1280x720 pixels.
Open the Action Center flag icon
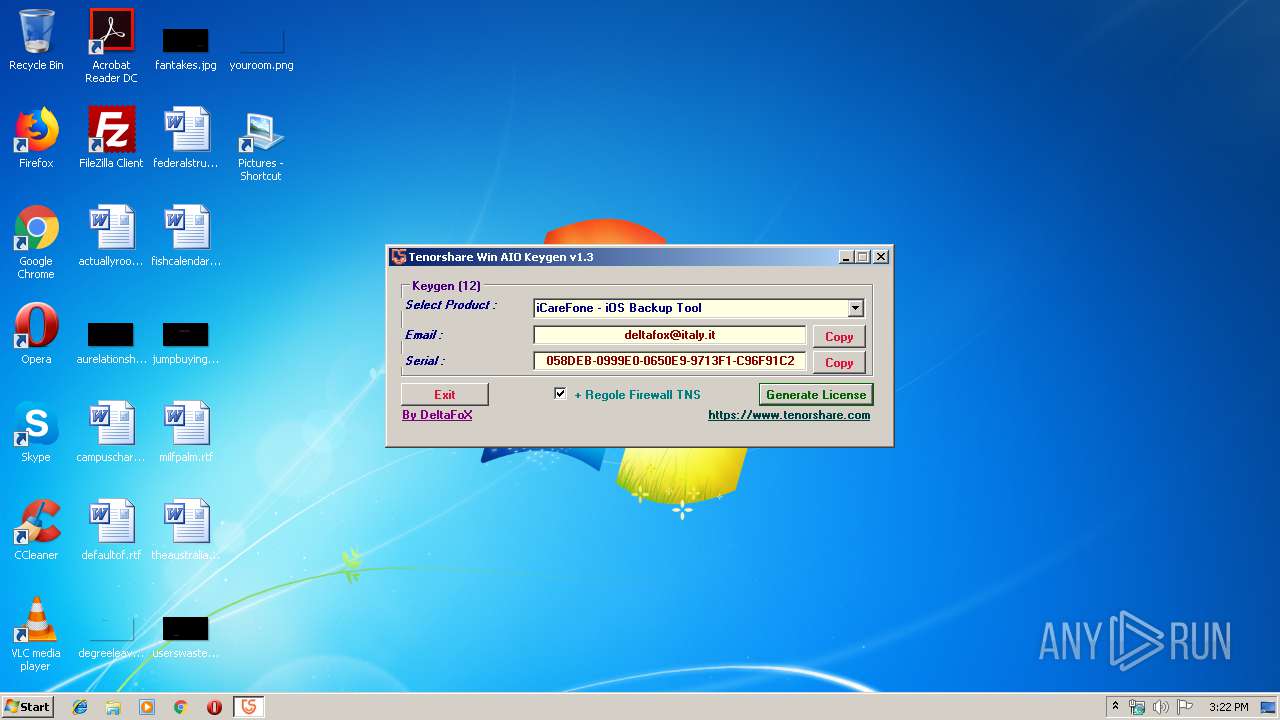point(1184,707)
